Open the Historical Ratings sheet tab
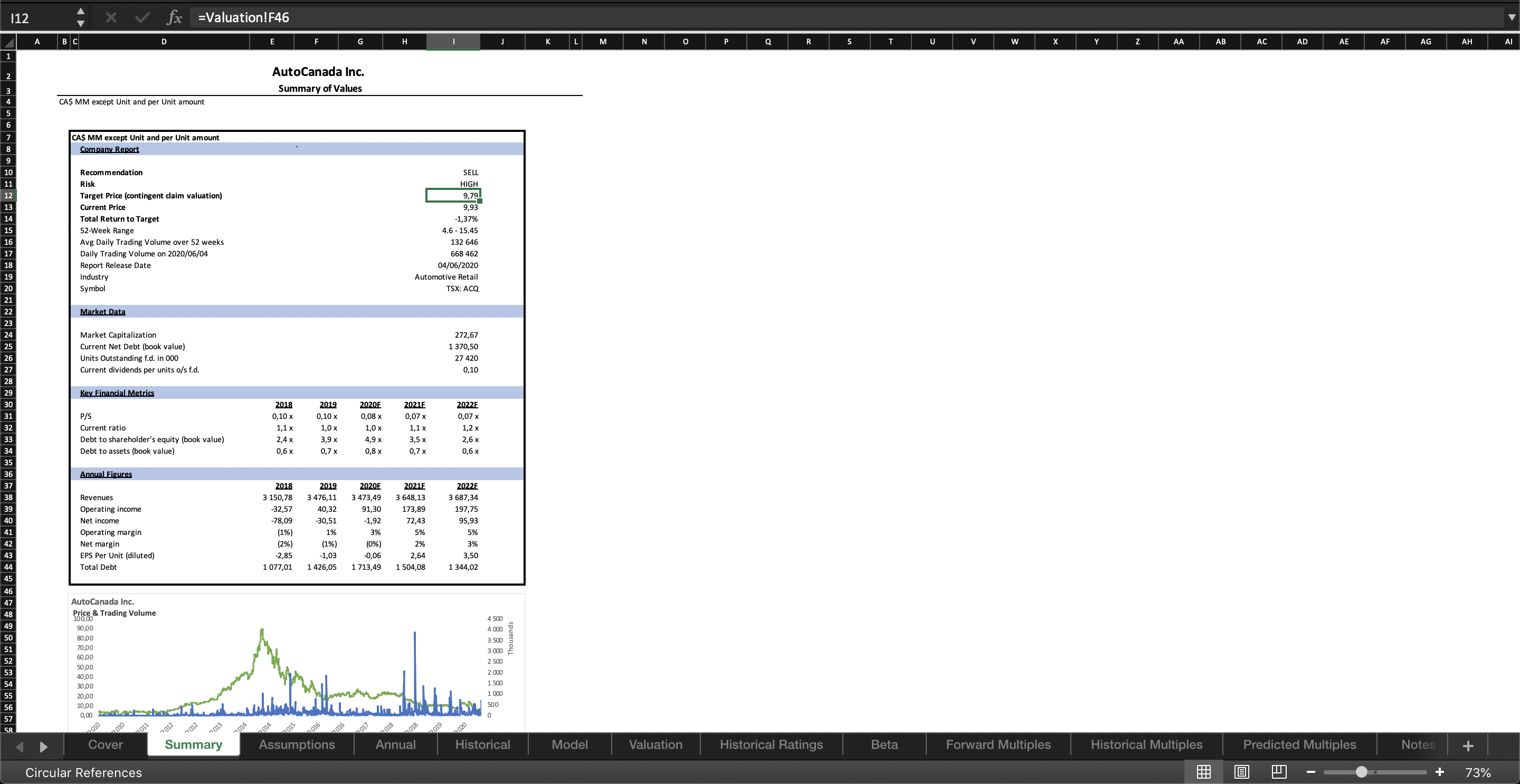Viewport: 1520px width, 784px height. tap(771, 744)
